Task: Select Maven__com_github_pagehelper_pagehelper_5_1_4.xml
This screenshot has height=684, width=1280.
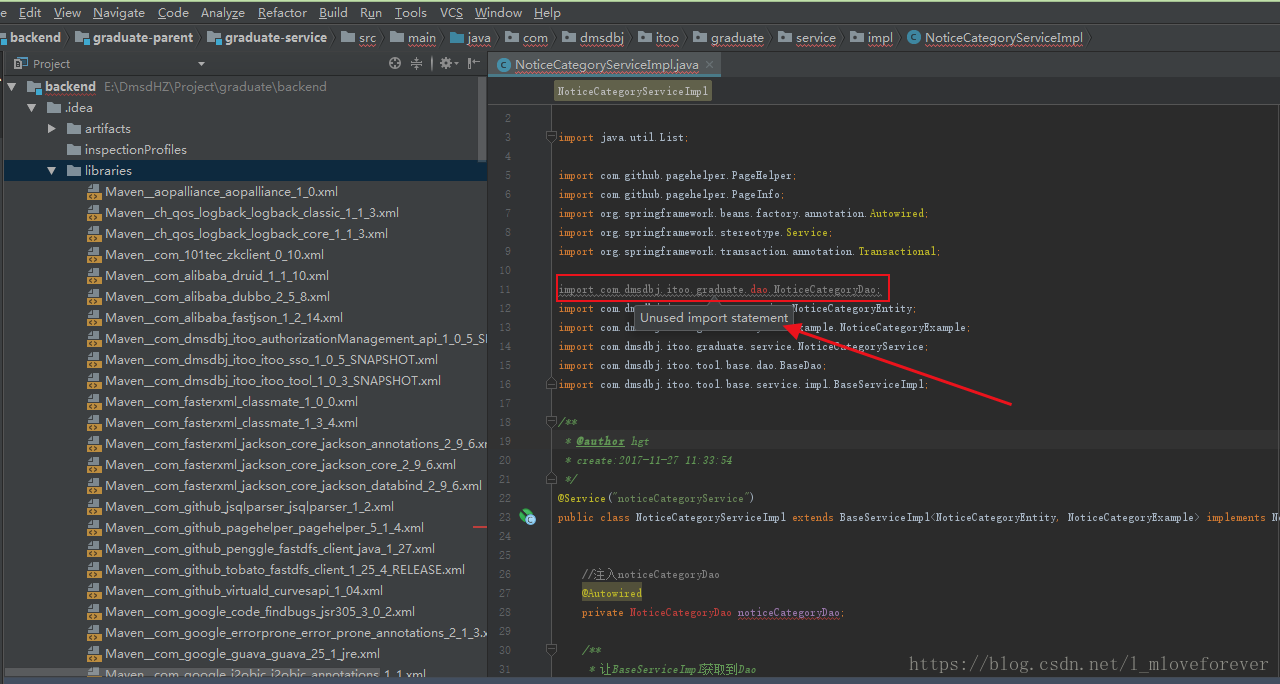Action: [x=264, y=528]
